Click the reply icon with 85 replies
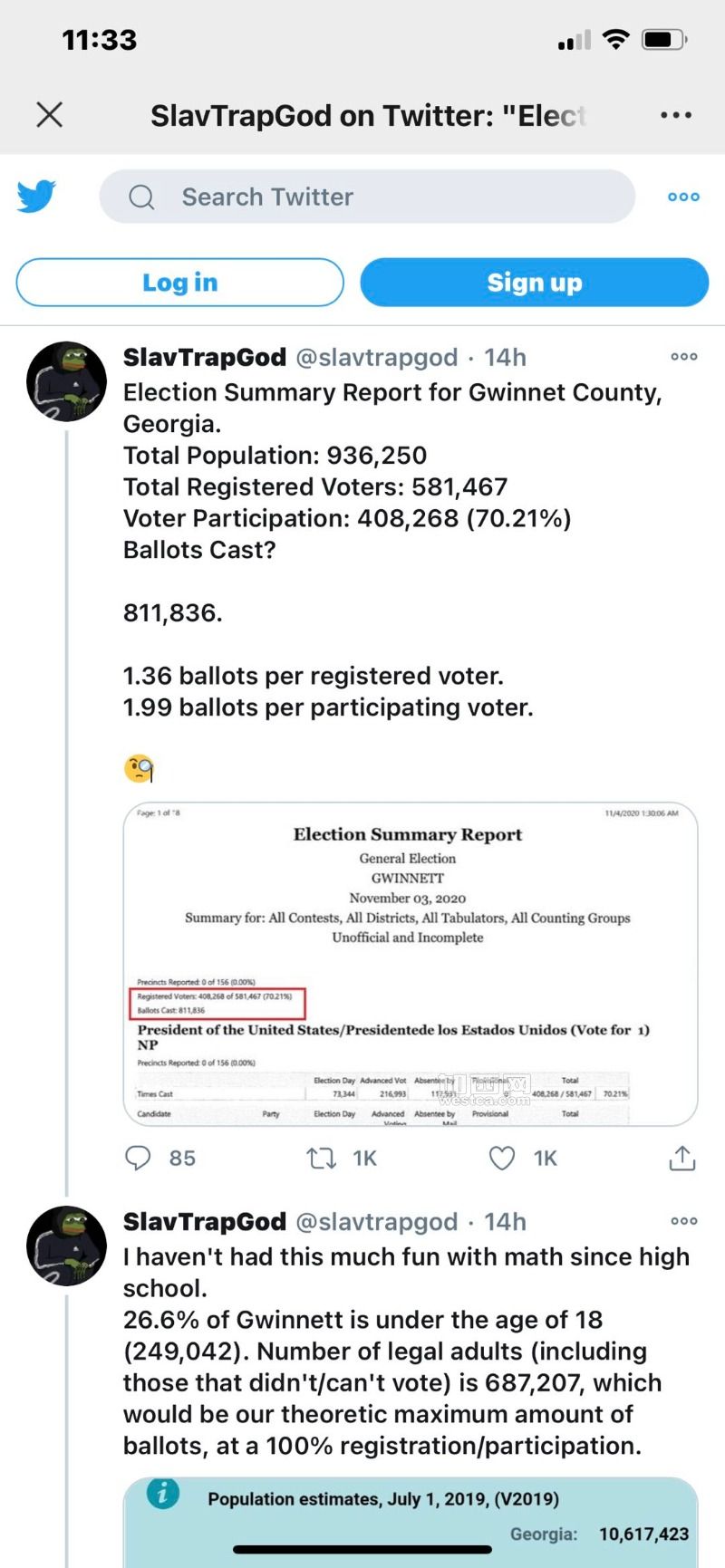The width and height of the screenshot is (725, 1568). click(138, 1159)
